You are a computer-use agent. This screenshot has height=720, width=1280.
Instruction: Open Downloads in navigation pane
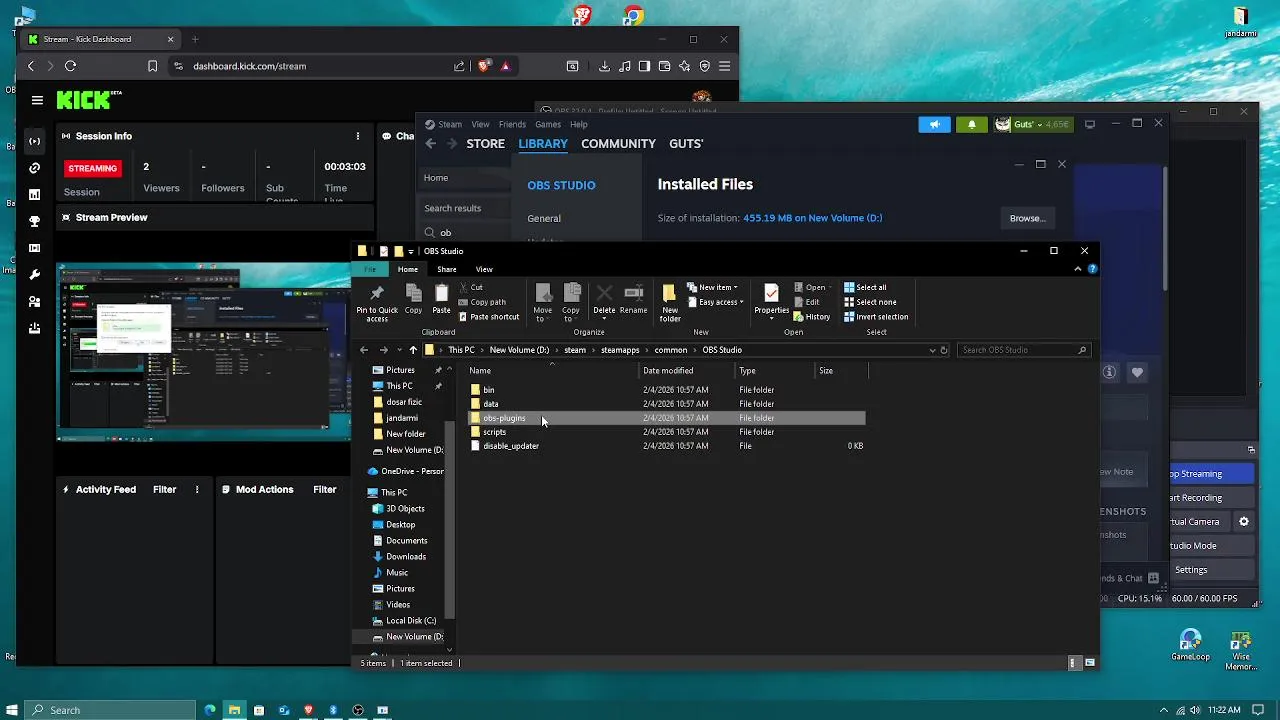point(406,557)
